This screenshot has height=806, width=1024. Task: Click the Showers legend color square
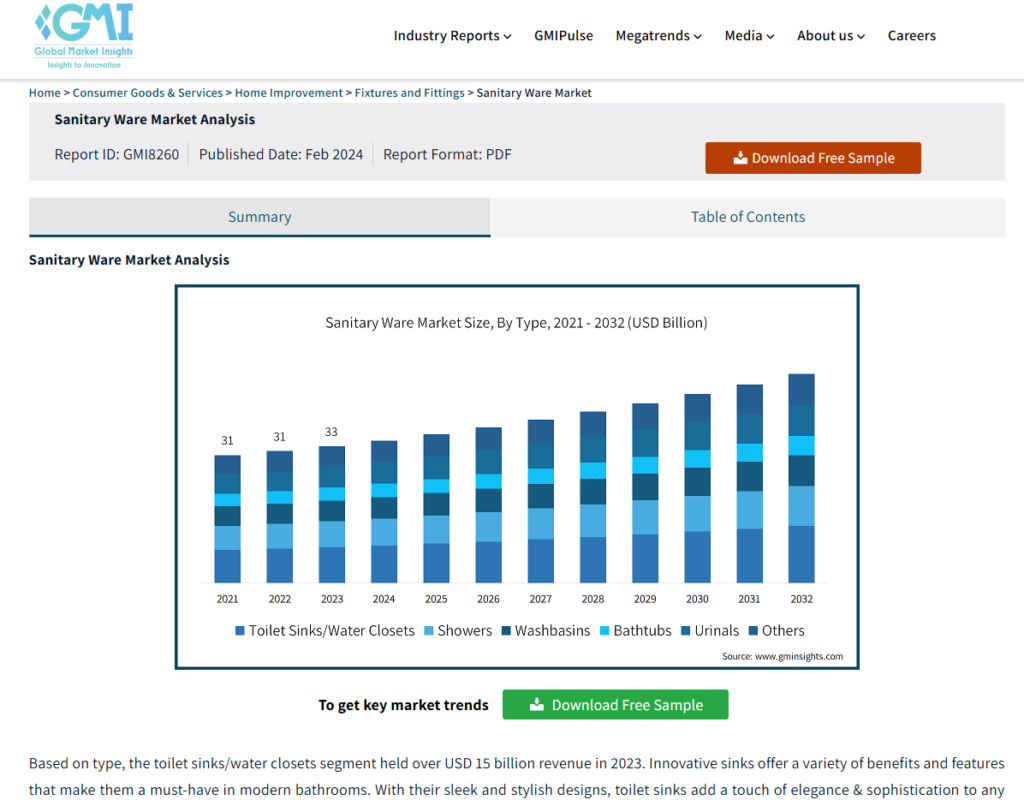(x=429, y=631)
